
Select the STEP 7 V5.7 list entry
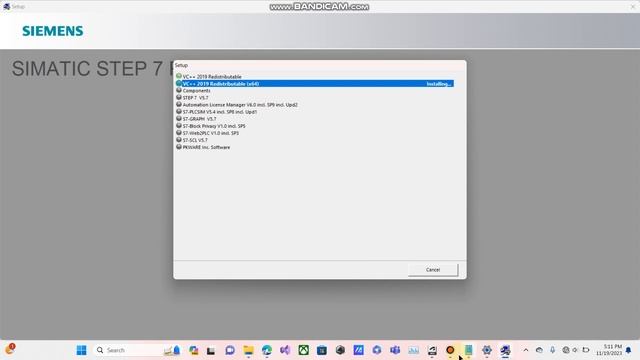[x=195, y=98]
